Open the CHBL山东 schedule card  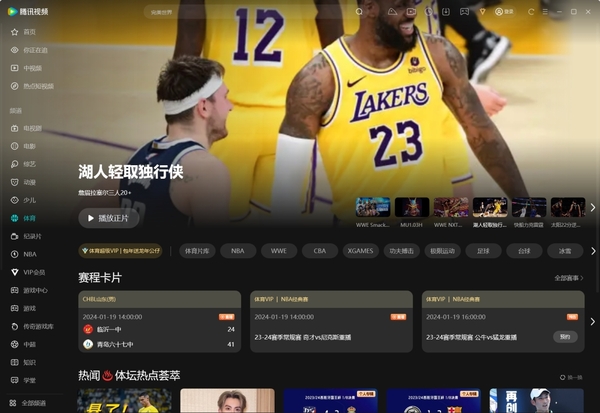click(x=160, y=322)
